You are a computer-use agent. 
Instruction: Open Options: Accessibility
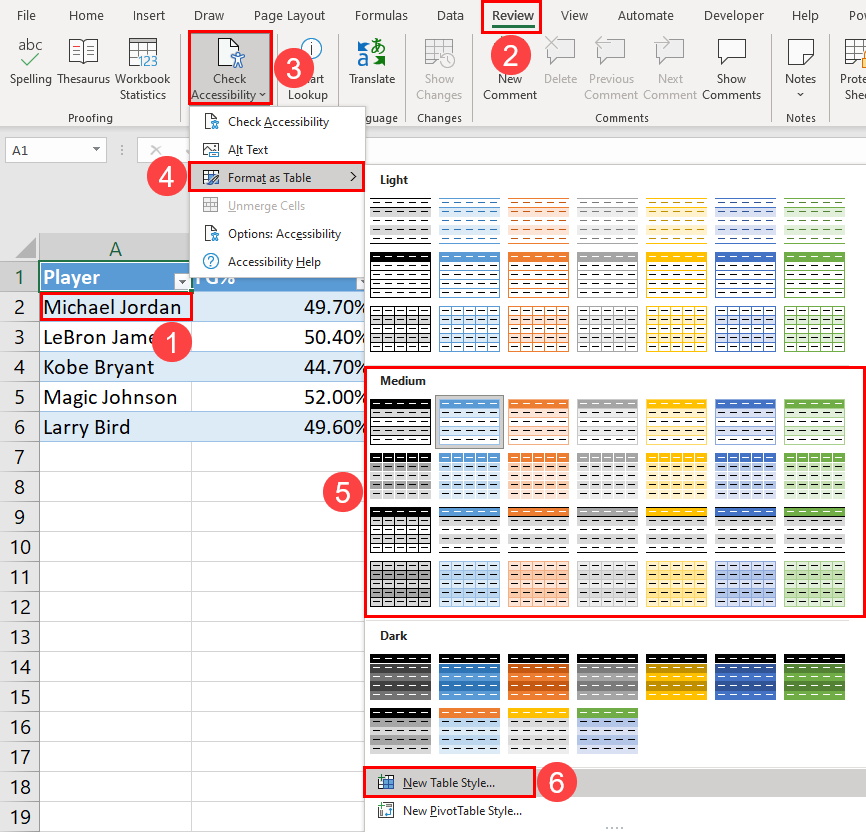[277, 234]
